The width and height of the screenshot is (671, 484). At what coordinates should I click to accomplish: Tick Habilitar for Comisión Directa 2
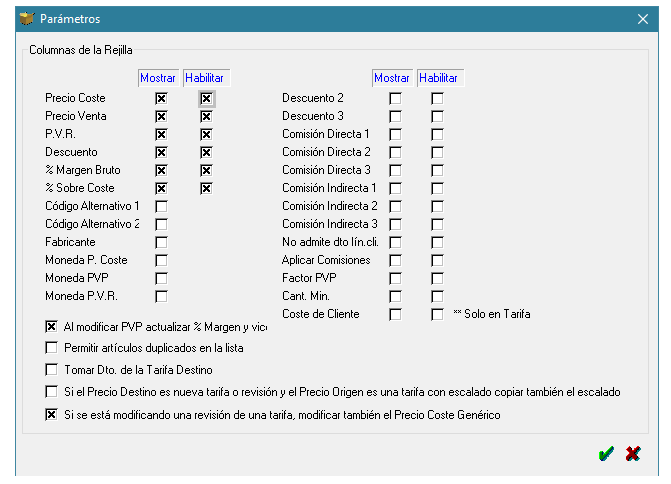tap(437, 152)
